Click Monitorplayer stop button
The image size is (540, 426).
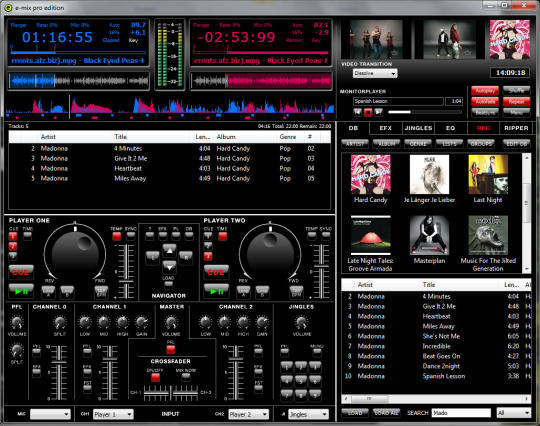[368, 112]
